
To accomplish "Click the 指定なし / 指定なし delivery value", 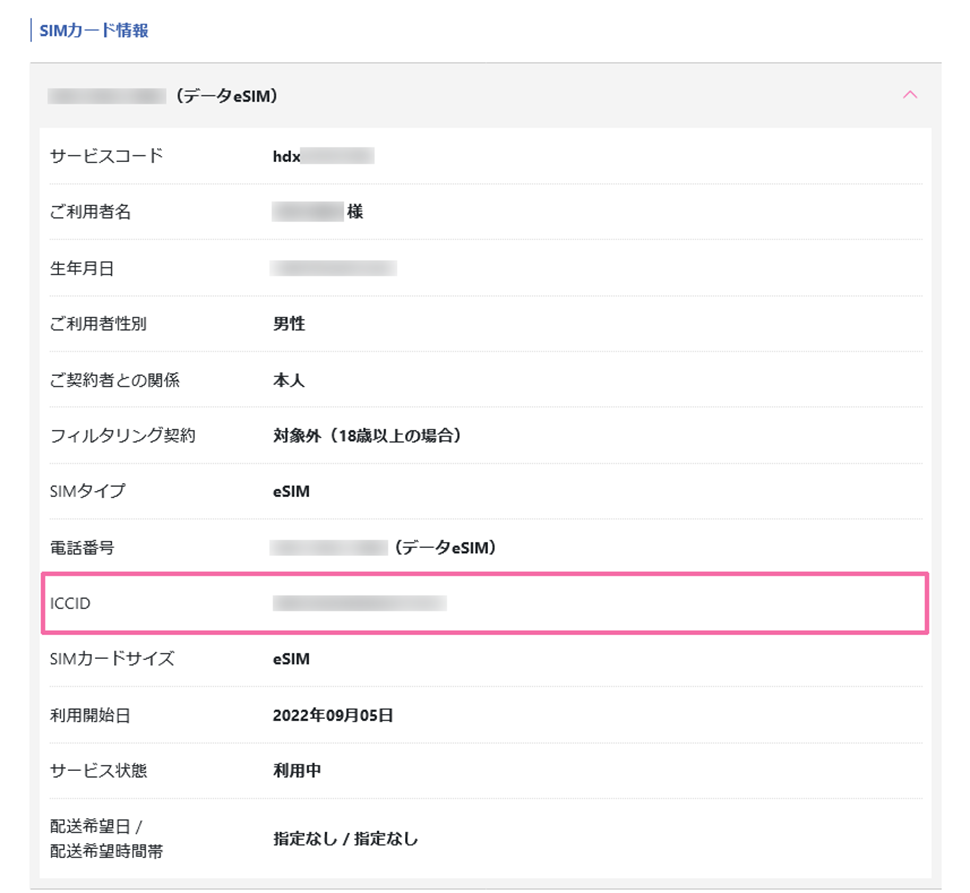I will coord(345,839).
